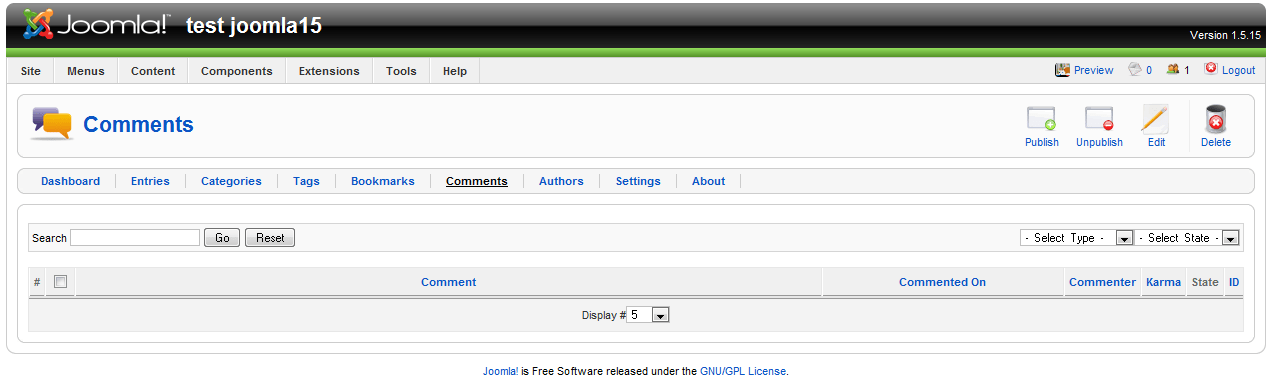The width and height of the screenshot is (1272, 385).
Task: Open the Help menu
Action: pos(455,71)
